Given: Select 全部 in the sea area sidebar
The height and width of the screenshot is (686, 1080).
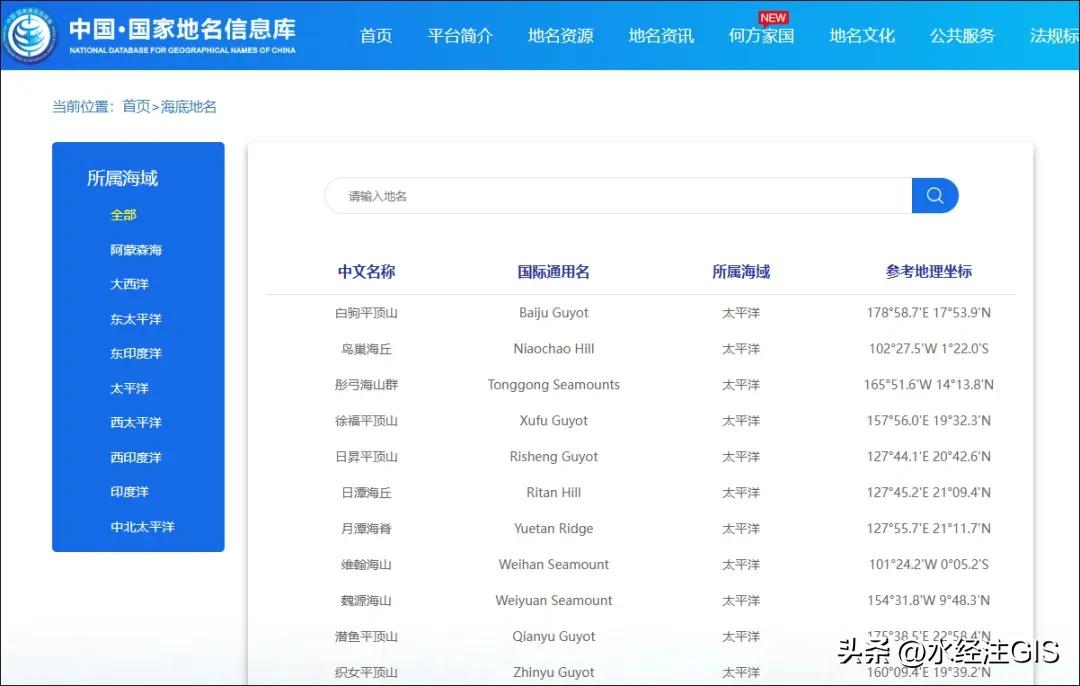Looking at the screenshot, I should (x=124, y=215).
